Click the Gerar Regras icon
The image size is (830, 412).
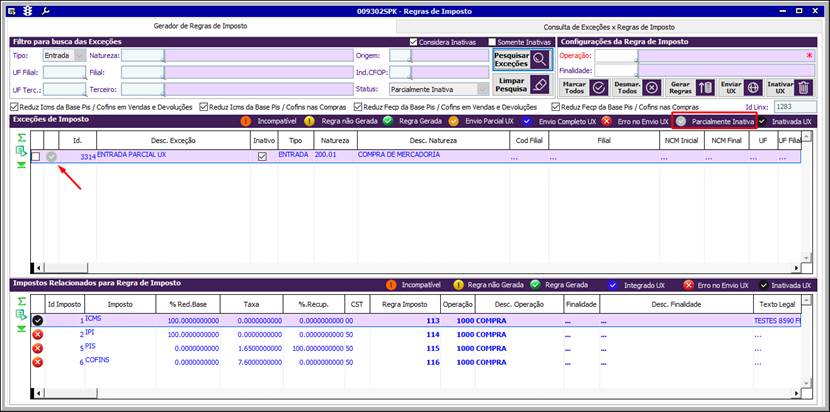(x=704, y=87)
